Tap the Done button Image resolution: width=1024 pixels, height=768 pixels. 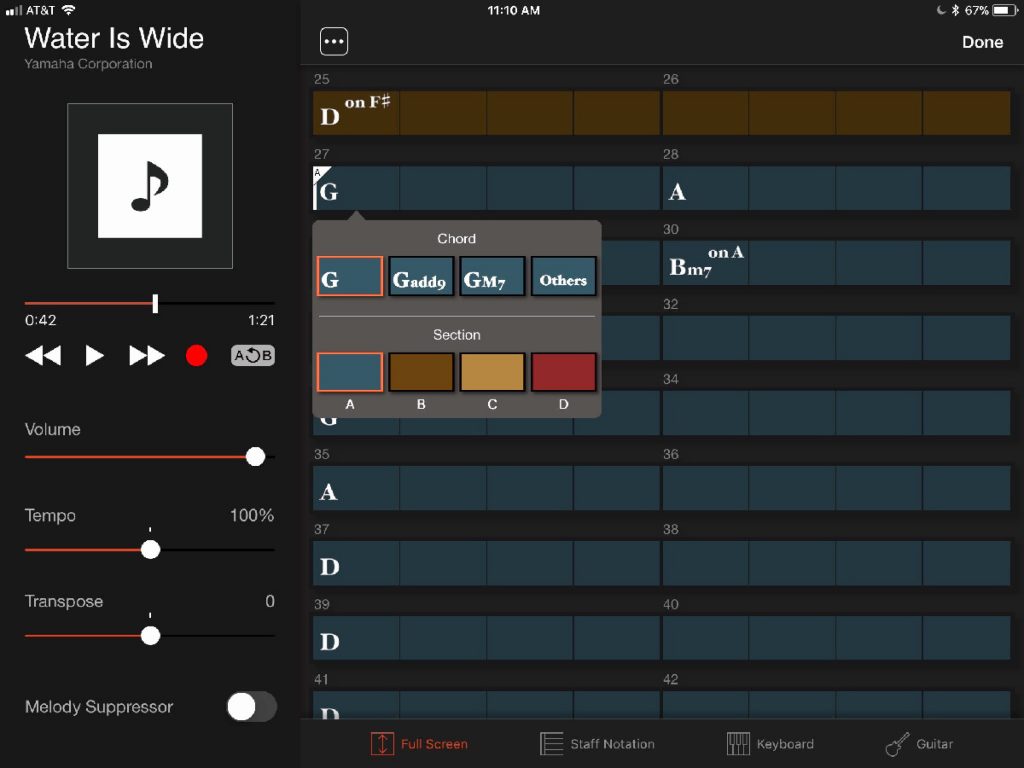pos(982,42)
